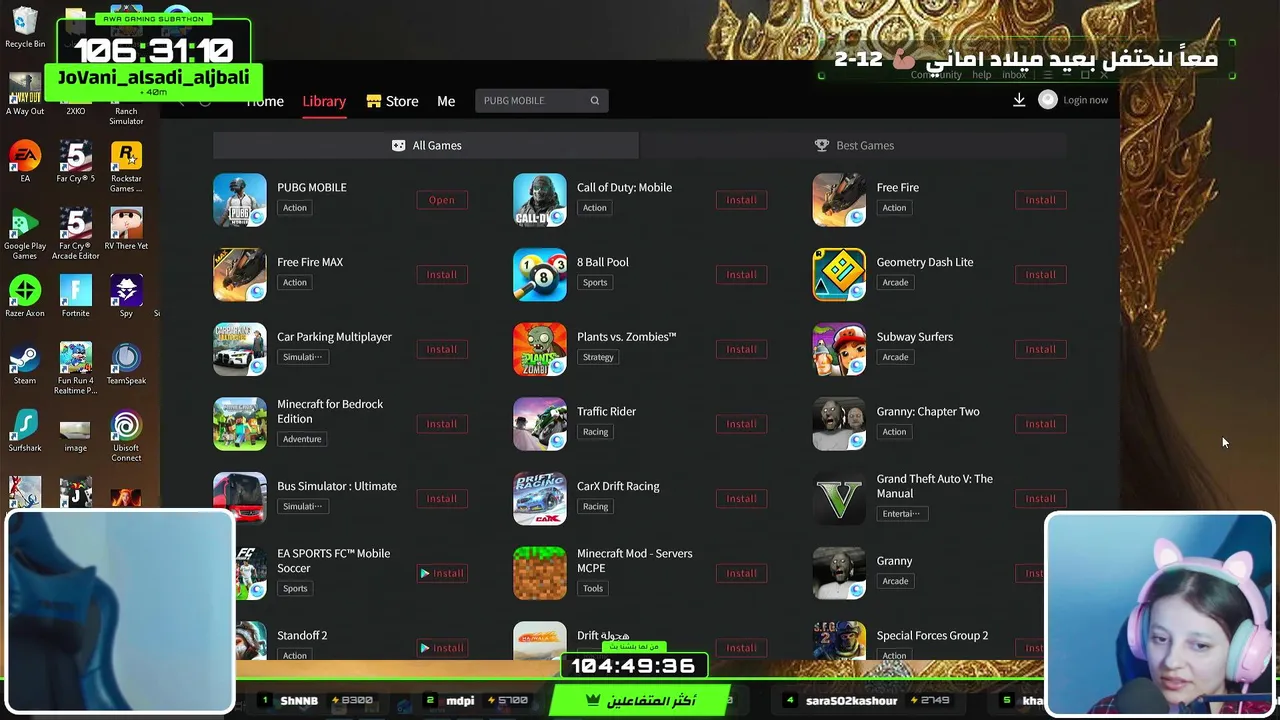
Task: Open Steam desktop shortcut
Action: pos(25,364)
